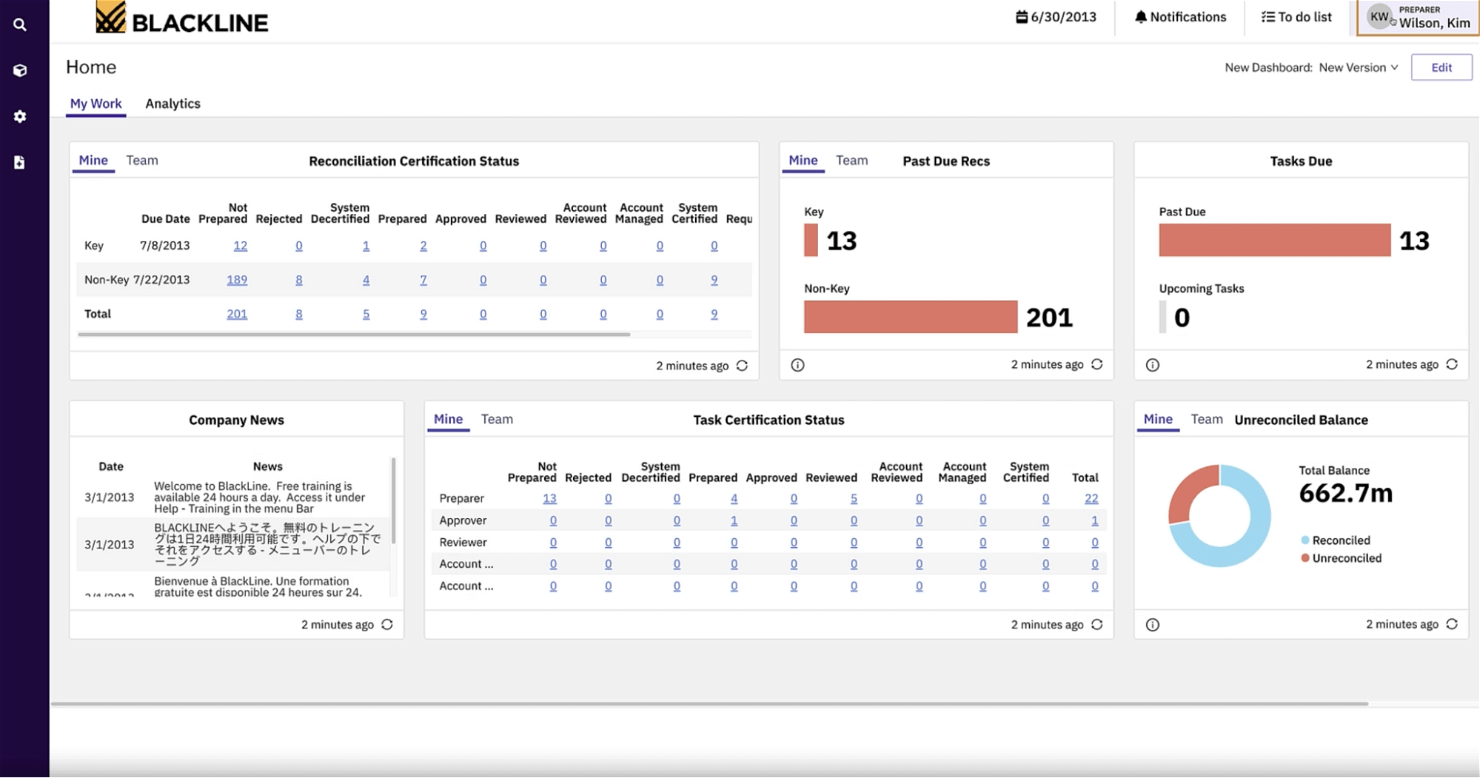This screenshot has height=778, width=1480.
Task: Select Team tab in Past Due Recs
Action: click(x=852, y=160)
